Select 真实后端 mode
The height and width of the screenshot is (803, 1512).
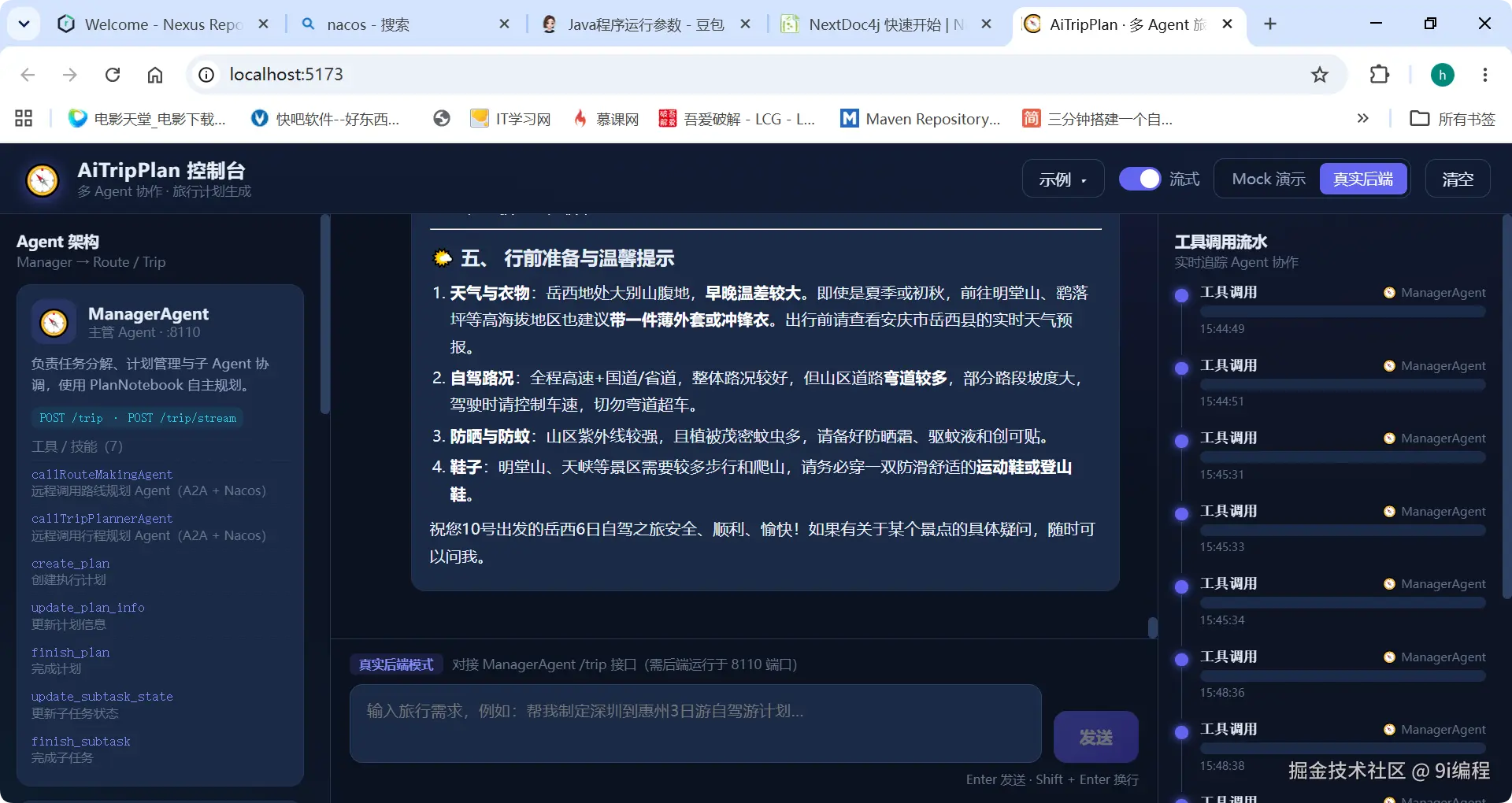coord(1363,179)
